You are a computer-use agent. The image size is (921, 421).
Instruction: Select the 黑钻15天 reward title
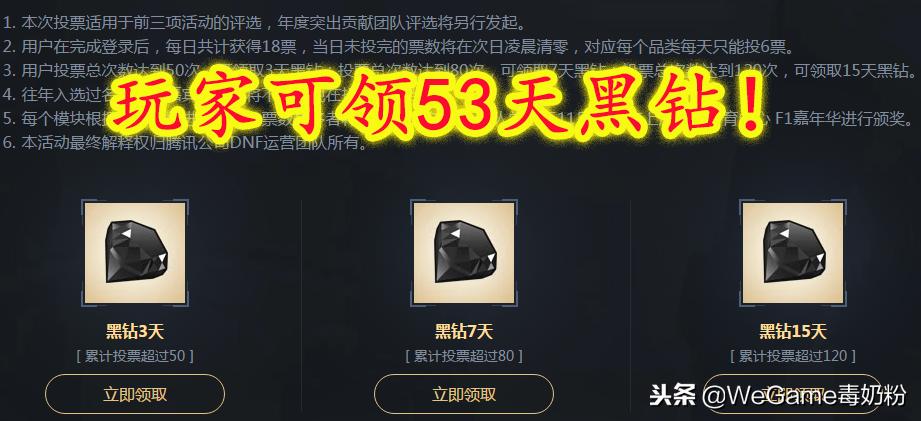pos(793,332)
